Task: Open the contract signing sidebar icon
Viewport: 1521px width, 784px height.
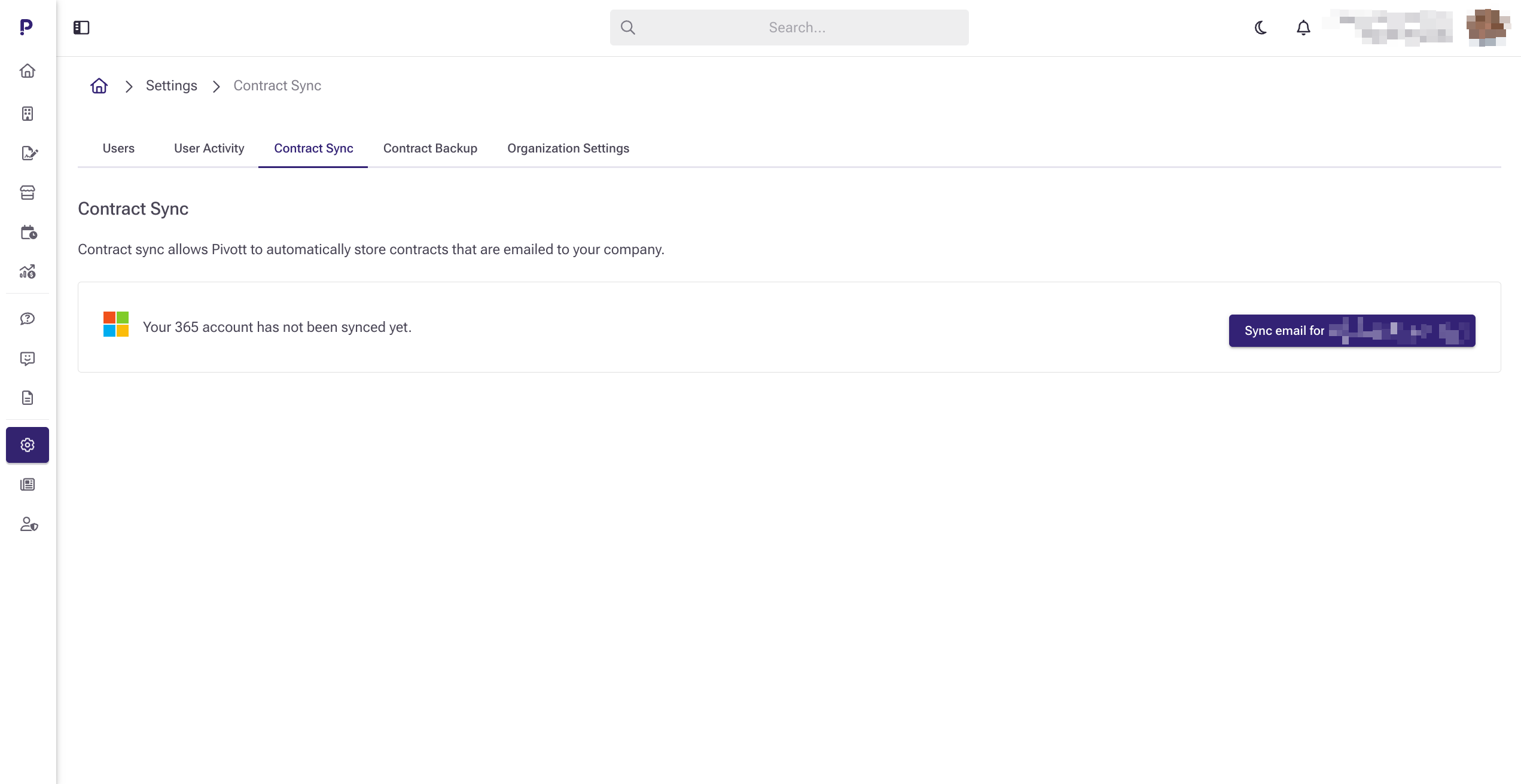Action: coord(29,153)
